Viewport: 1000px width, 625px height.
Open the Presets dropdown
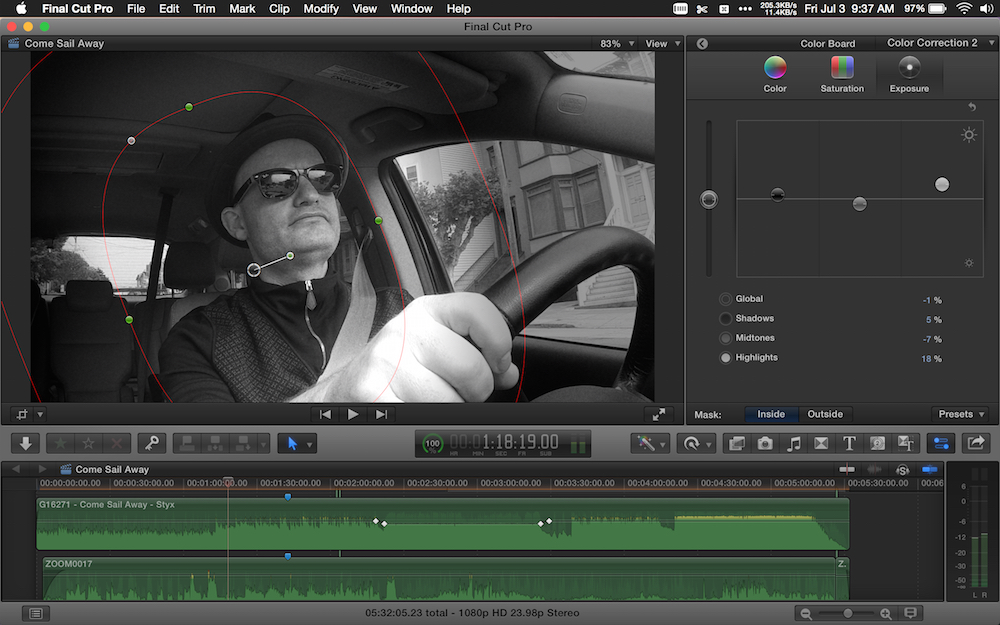960,414
